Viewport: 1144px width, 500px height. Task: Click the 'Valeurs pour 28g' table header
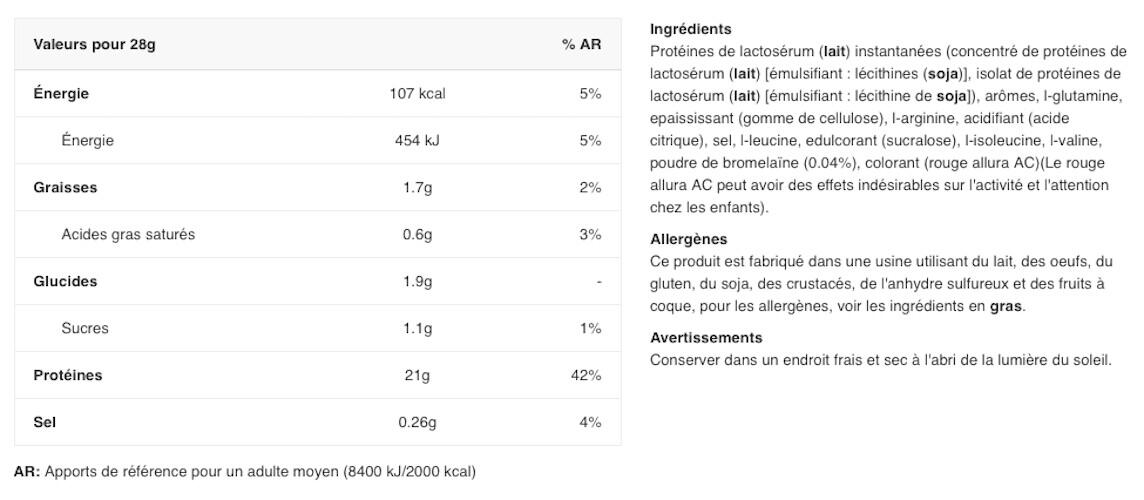tap(95, 45)
